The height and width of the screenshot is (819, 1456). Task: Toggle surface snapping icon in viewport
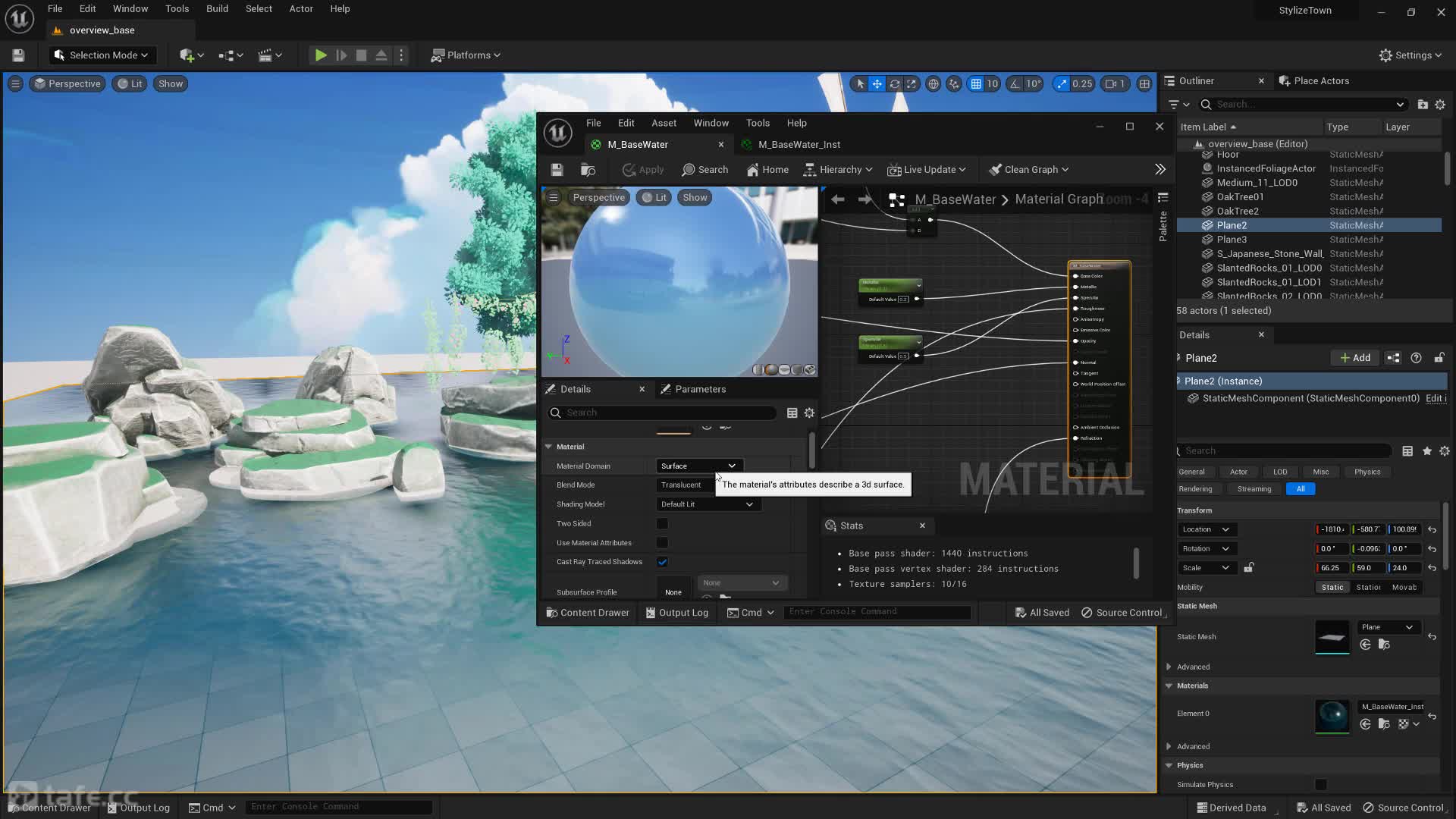pos(954,84)
